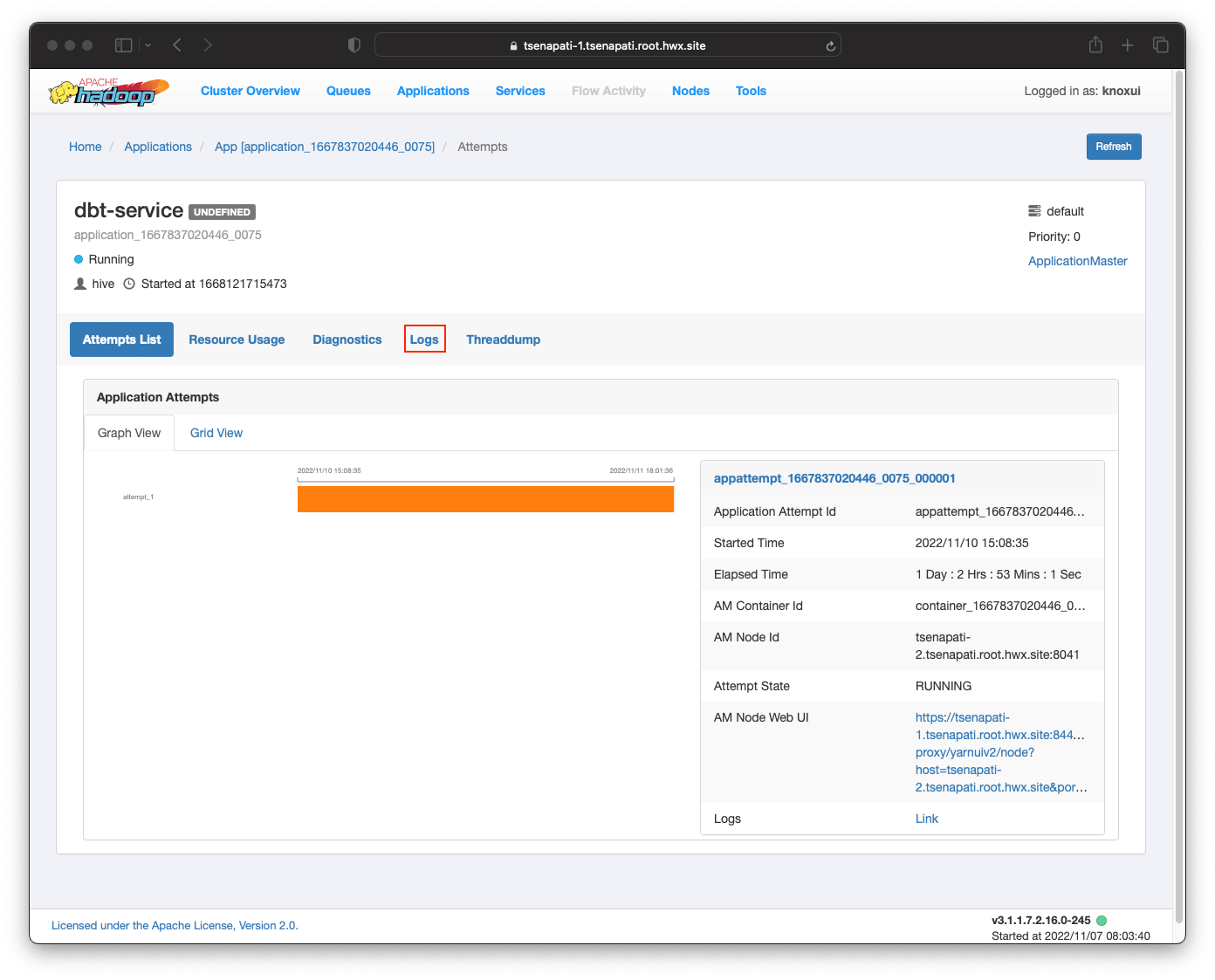The width and height of the screenshot is (1215, 980).
Task: Click the Refresh button
Action: [x=1113, y=146]
